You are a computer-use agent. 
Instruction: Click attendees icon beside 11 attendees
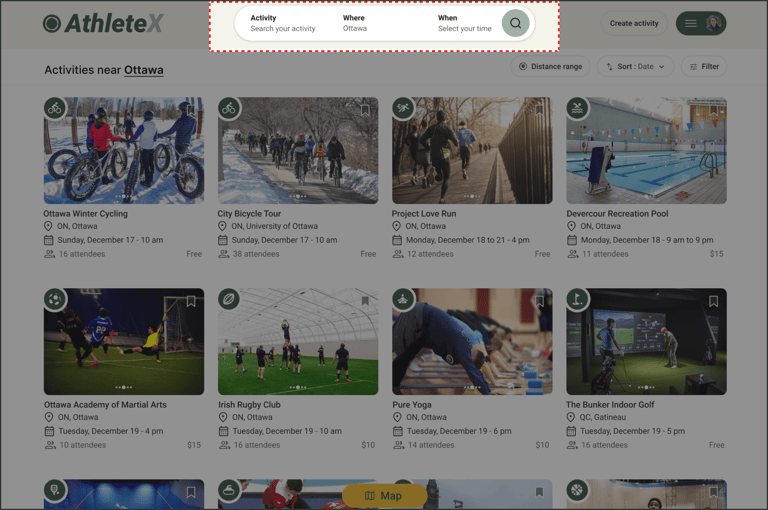573,254
